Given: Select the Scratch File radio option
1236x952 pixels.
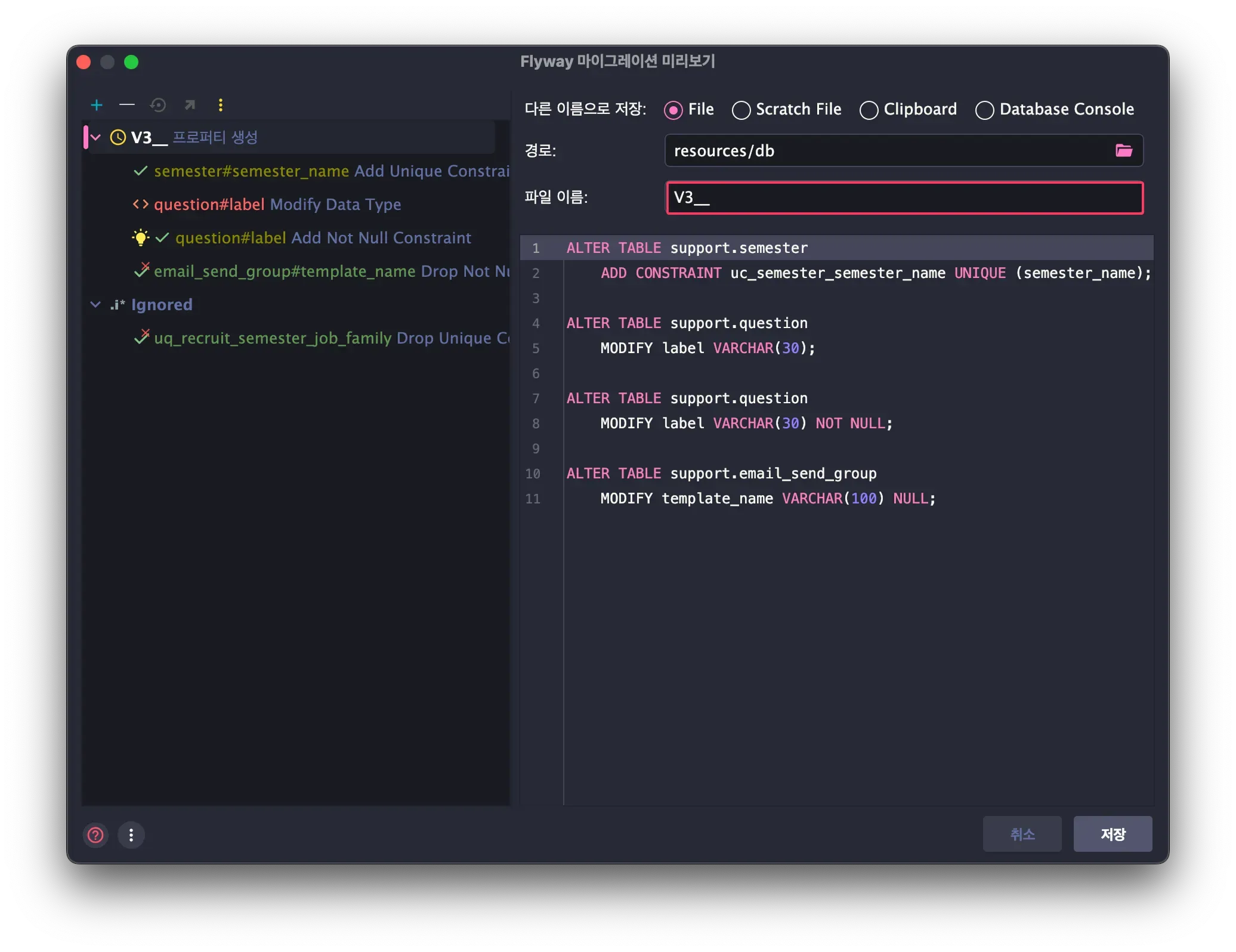Looking at the screenshot, I should click(741, 110).
